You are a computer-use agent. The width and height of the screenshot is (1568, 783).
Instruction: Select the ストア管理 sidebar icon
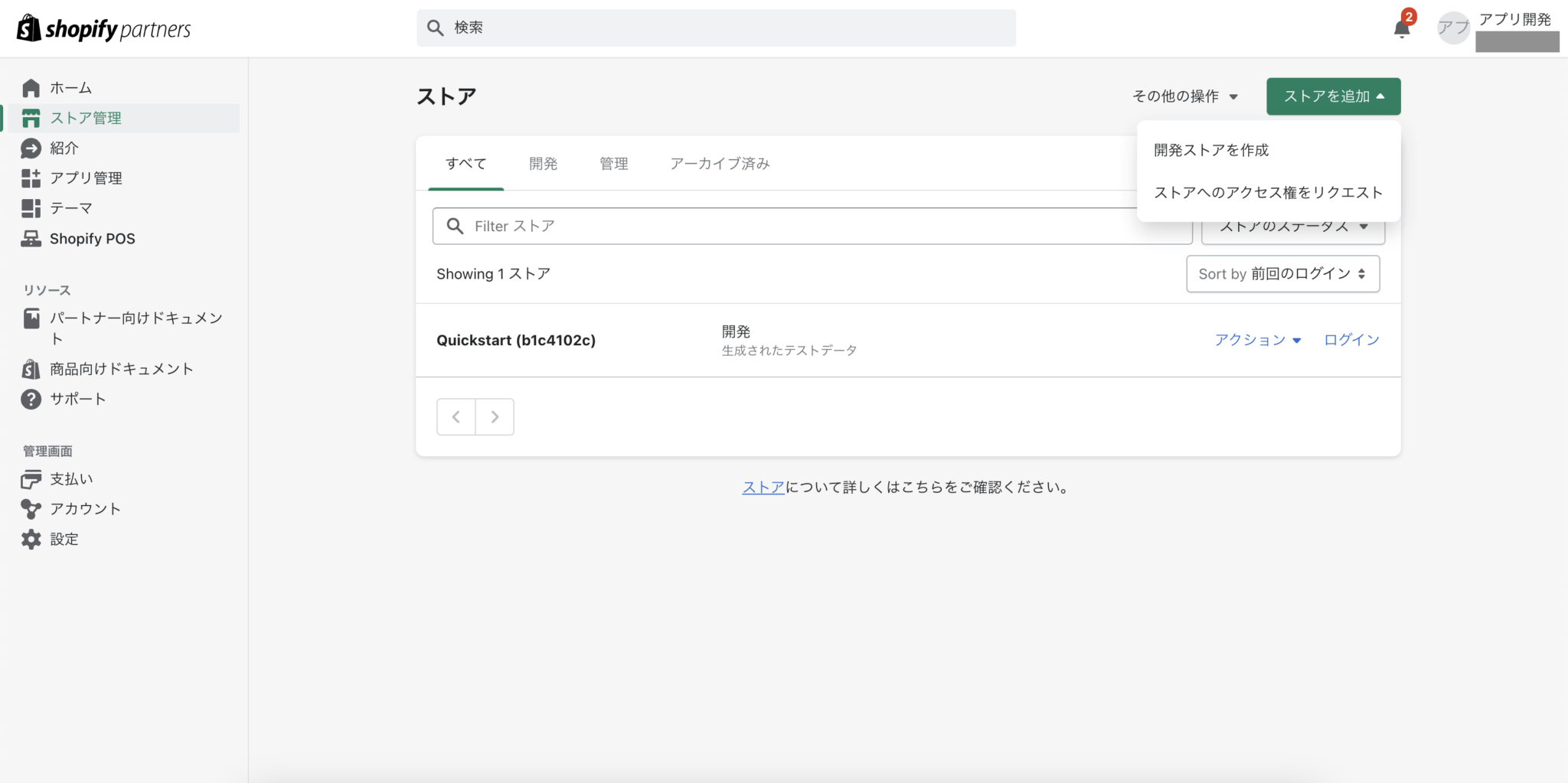pos(31,118)
